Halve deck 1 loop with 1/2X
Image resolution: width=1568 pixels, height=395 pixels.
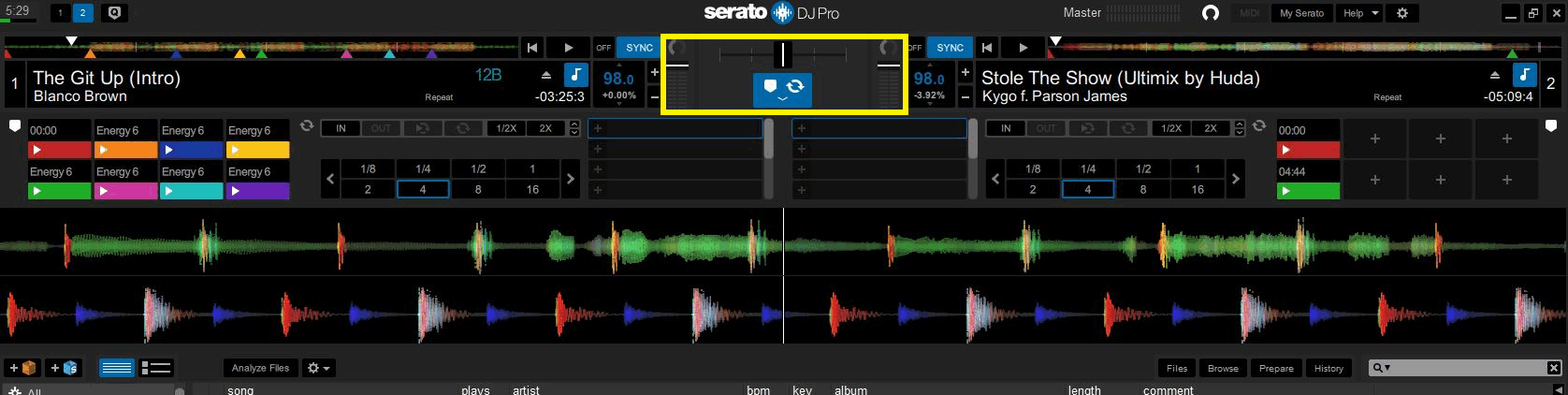505,128
